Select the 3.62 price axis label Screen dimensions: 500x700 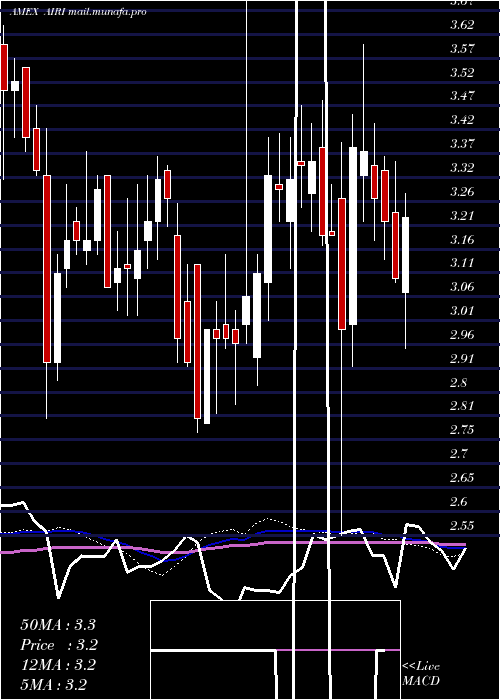point(462,25)
